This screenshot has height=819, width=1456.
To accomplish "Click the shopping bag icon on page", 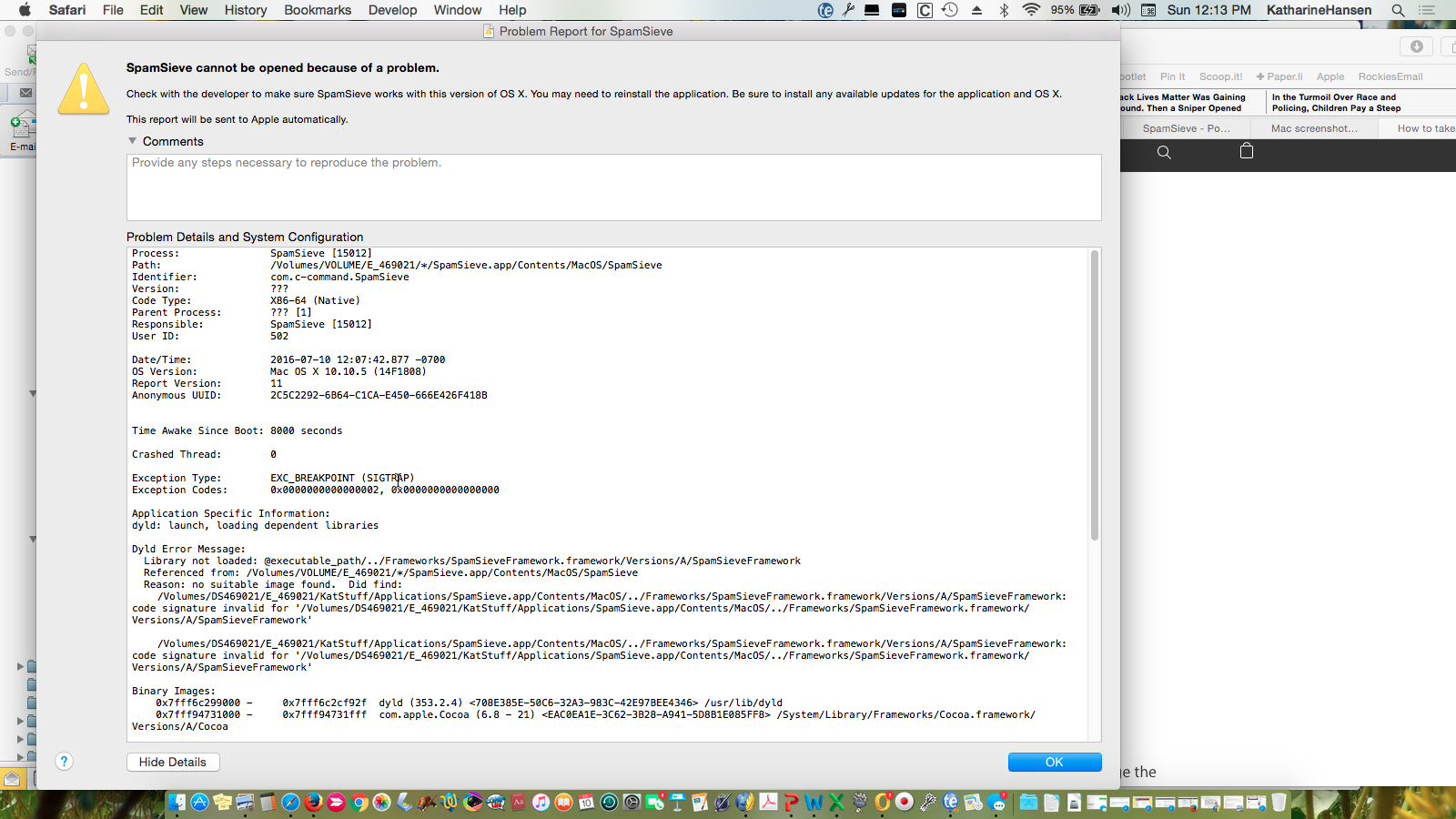I will click(1247, 151).
